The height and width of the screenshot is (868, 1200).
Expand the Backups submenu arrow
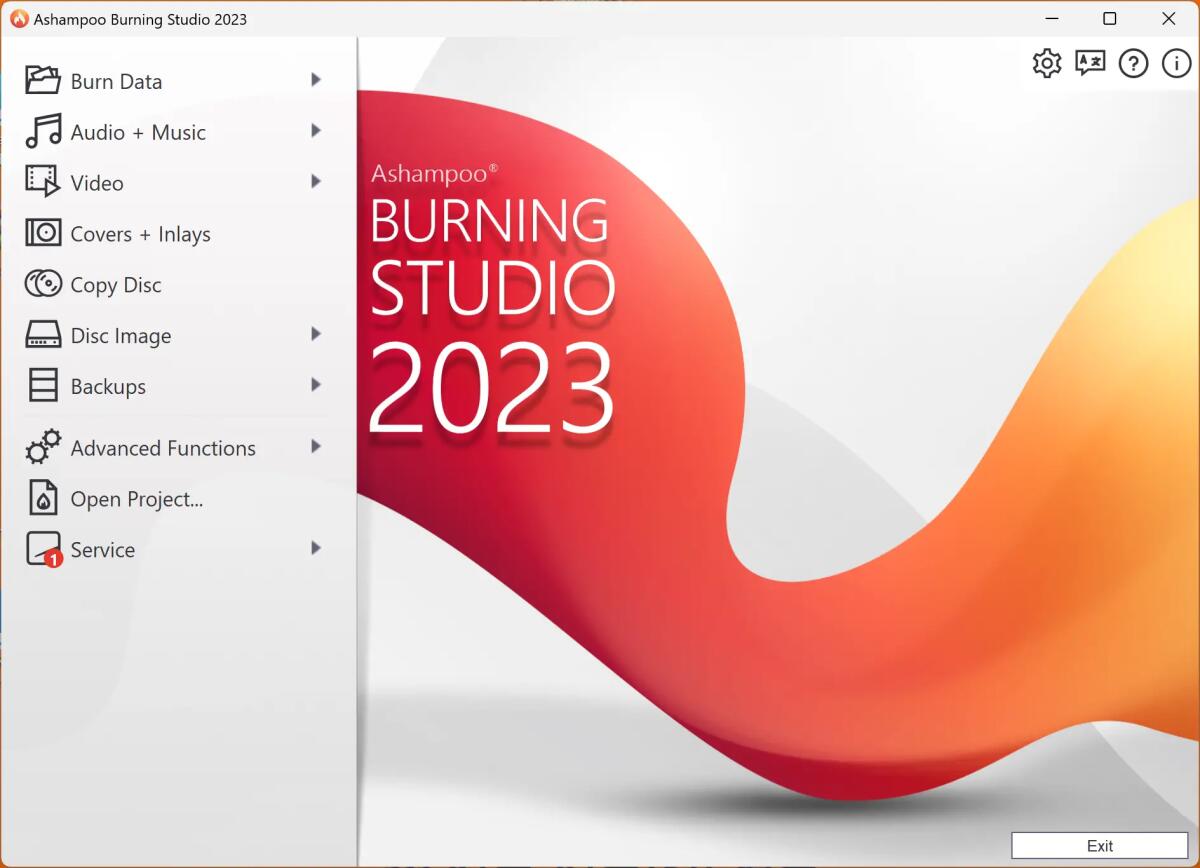click(x=316, y=386)
